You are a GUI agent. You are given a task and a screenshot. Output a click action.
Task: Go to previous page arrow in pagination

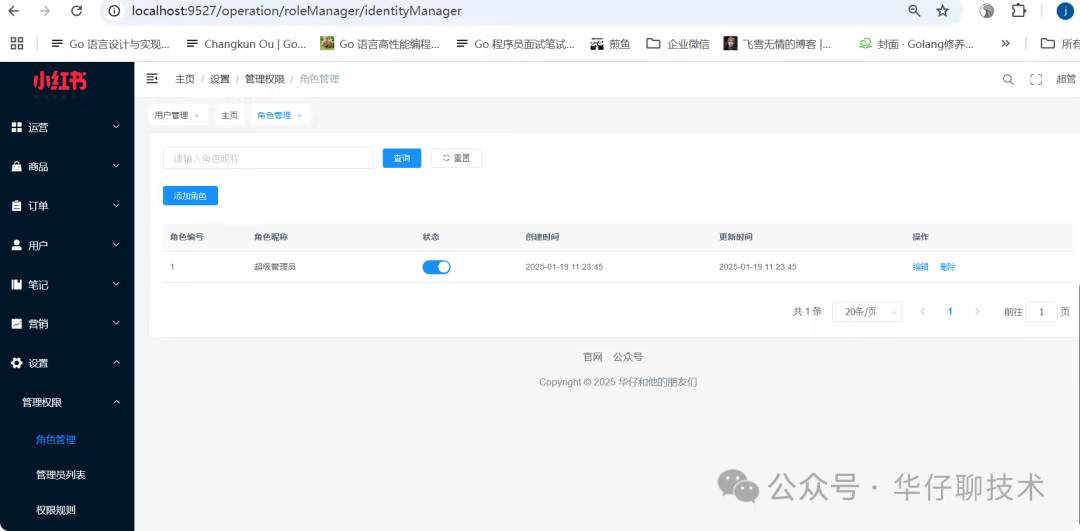point(923,312)
